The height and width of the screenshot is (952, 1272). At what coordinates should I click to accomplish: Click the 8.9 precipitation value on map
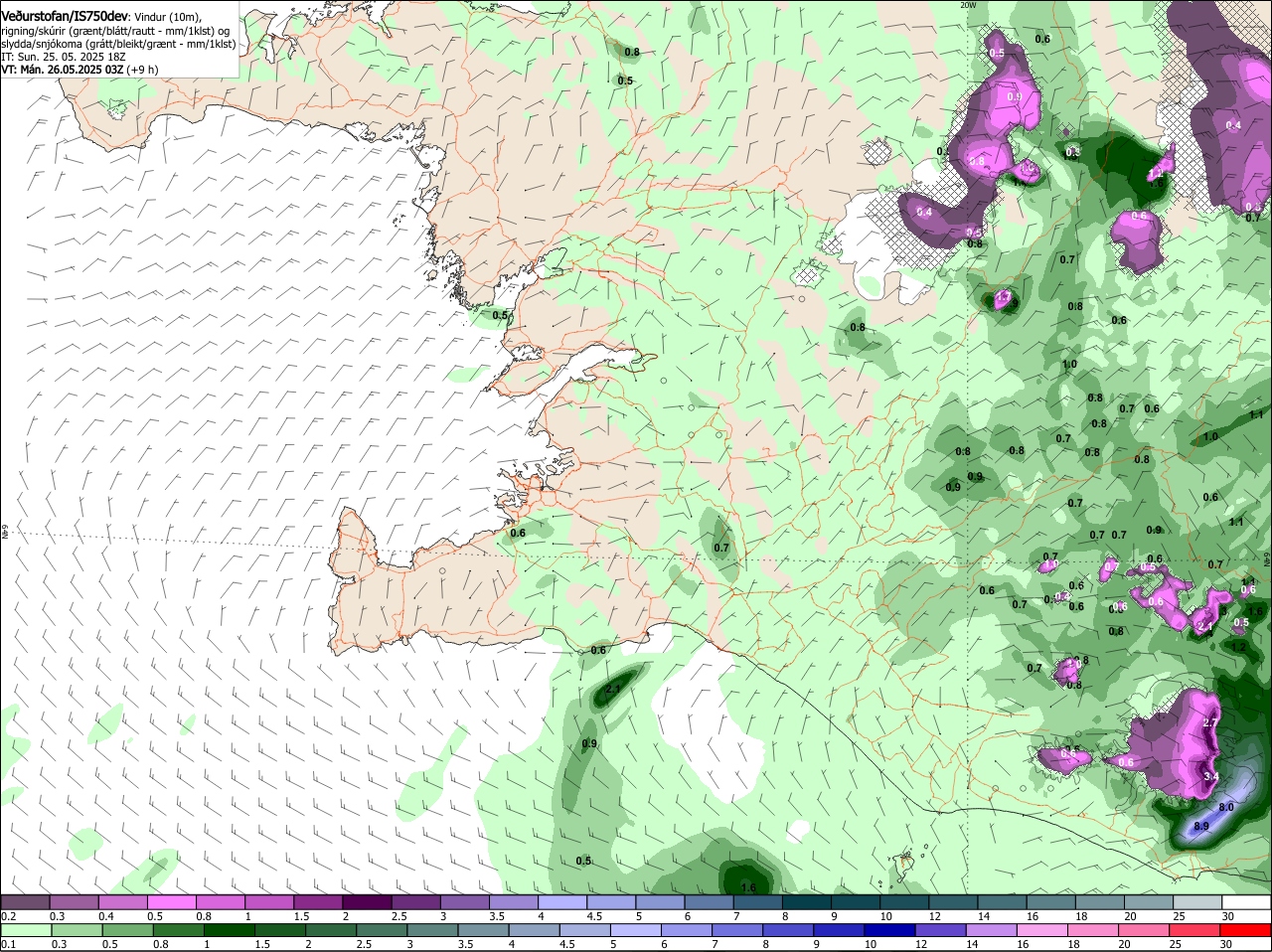pyautogui.click(x=1200, y=826)
